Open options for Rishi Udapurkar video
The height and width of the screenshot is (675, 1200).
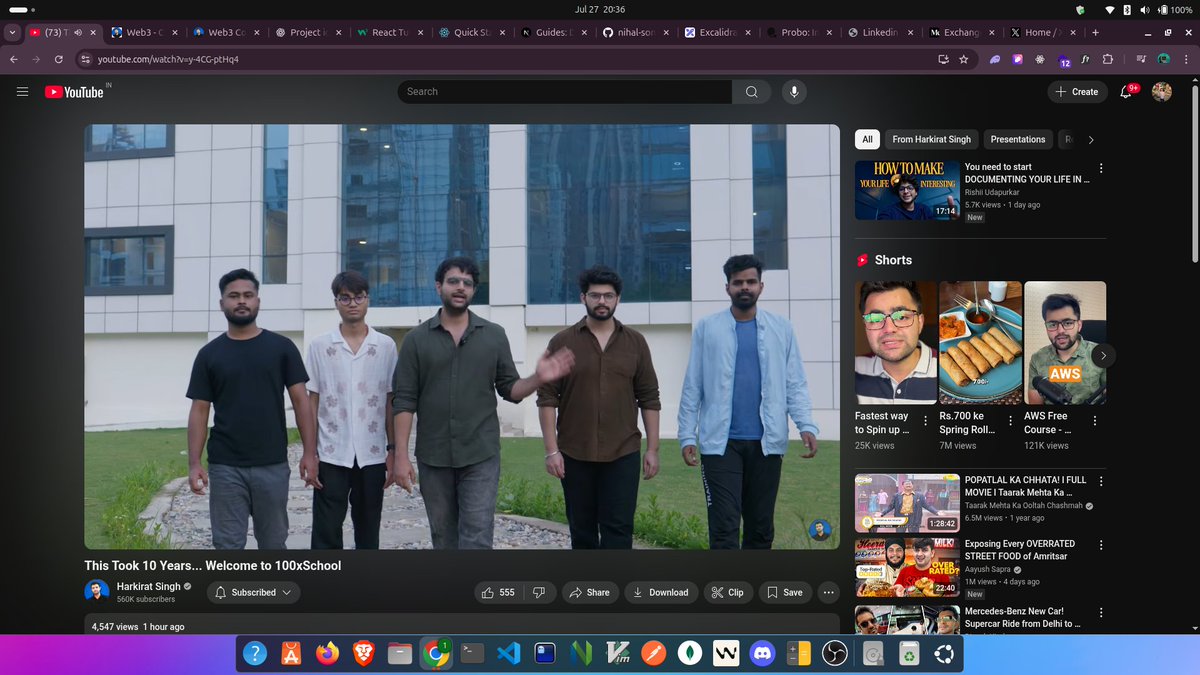[1101, 168]
